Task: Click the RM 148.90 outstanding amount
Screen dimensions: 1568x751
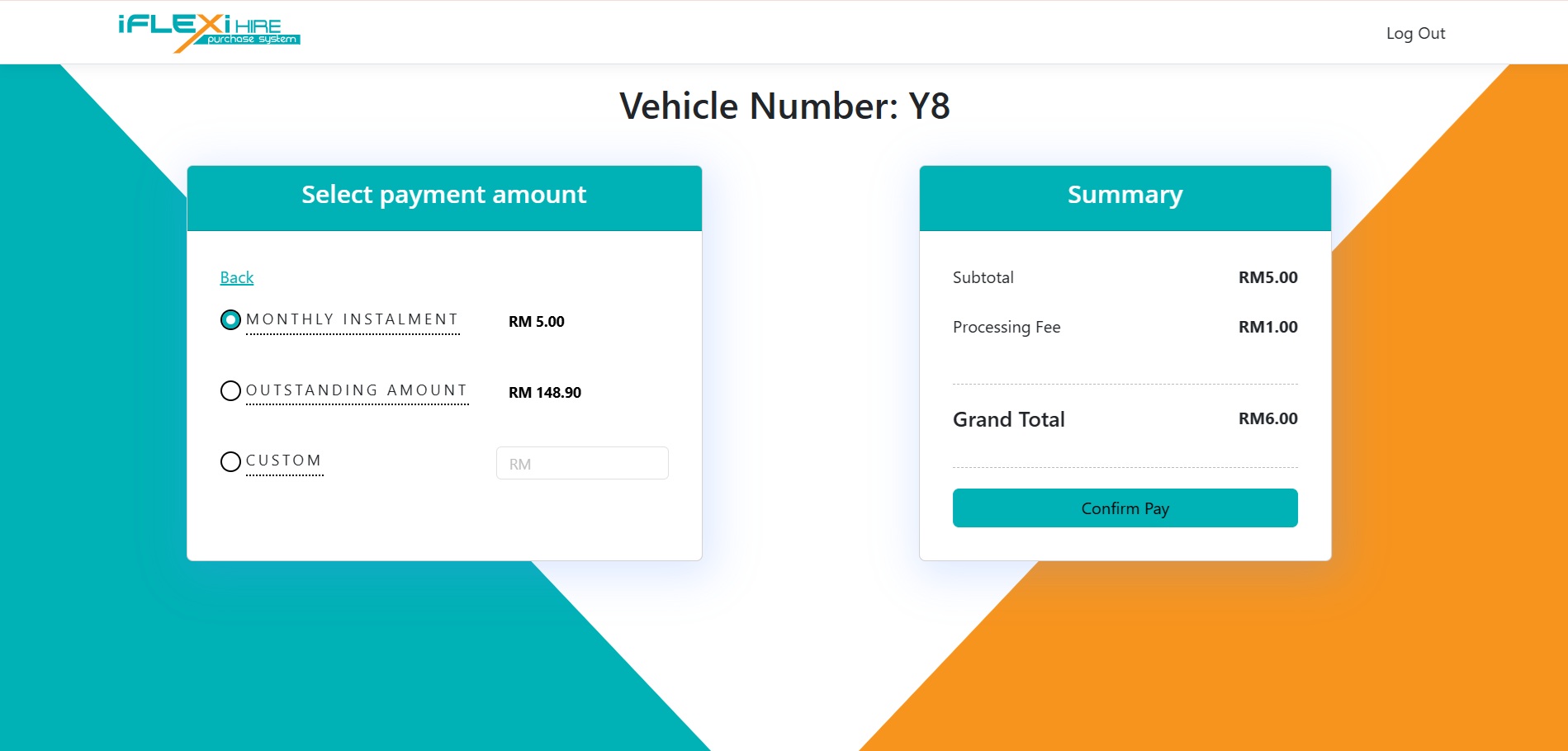Action: coord(545,393)
